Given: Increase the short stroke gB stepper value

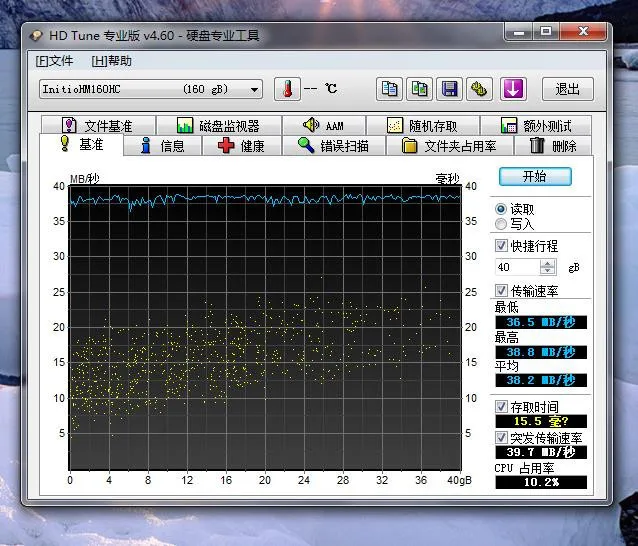Looking at the screenshot, I should tap(547, 264).
